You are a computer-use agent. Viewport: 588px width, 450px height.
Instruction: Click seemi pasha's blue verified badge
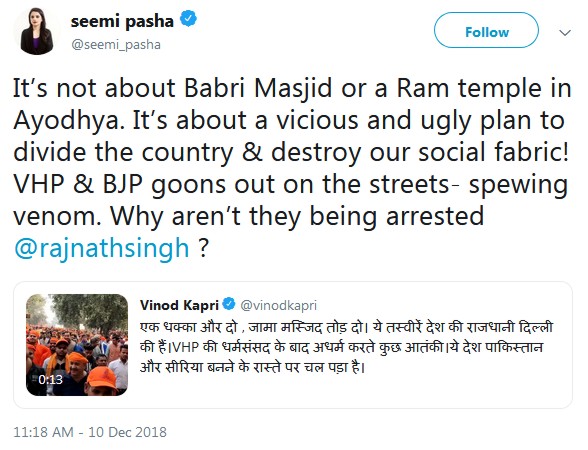pos(188,19)
